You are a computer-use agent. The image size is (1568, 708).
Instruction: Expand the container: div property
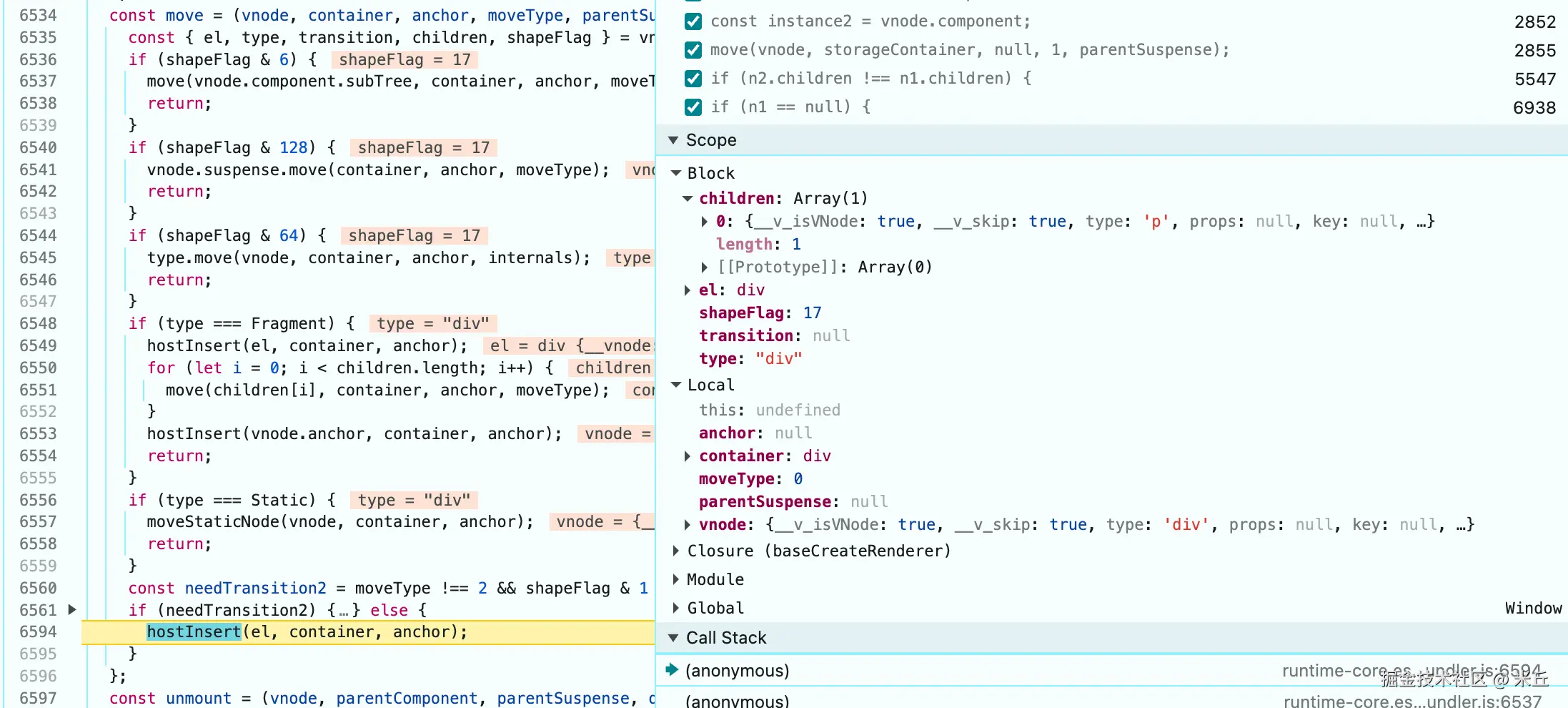[x=688, y=456]
